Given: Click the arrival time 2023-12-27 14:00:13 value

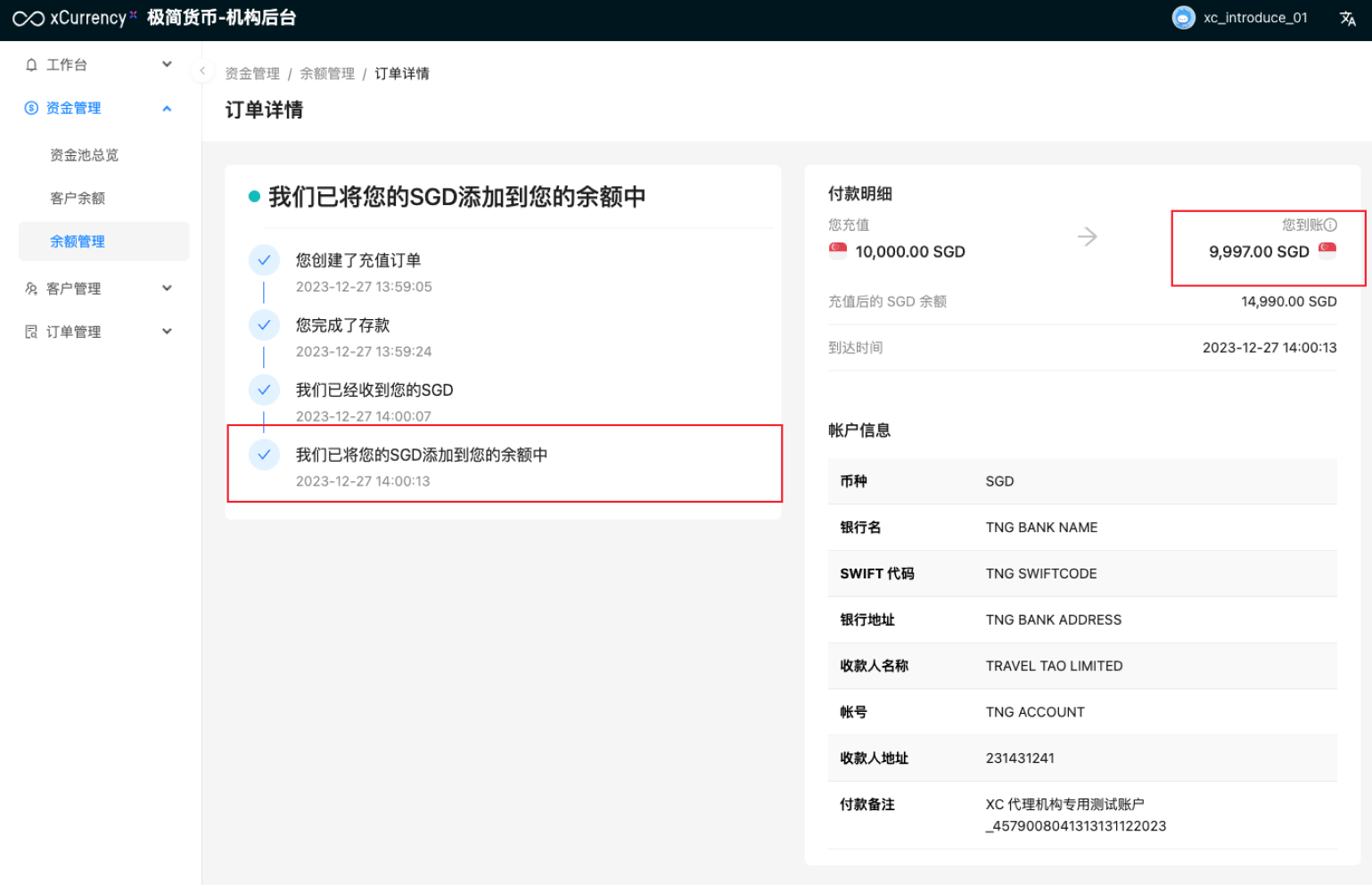Looking at the screenshot, I should point(1269,348).
